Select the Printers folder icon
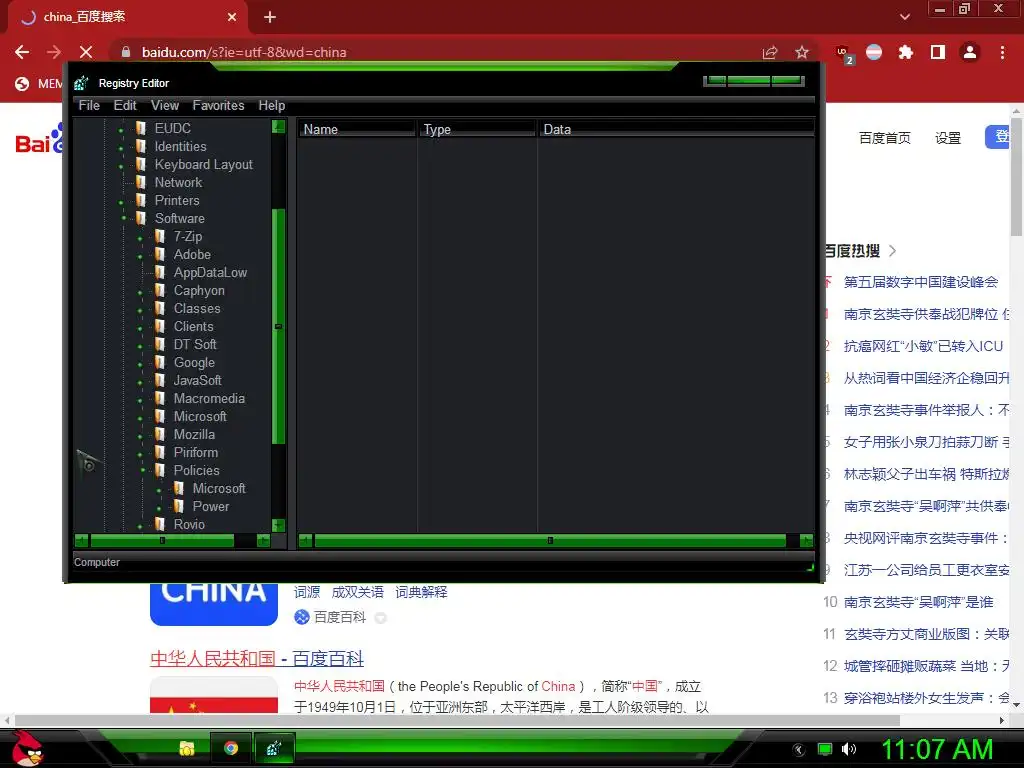This screenshot has width=1024, height=768. pyautogui.click(x=140, y=200)
